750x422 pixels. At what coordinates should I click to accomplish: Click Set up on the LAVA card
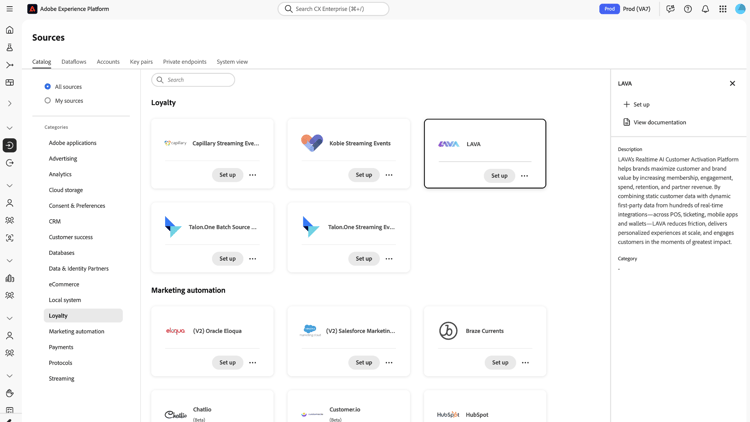[x=499, y=176]
